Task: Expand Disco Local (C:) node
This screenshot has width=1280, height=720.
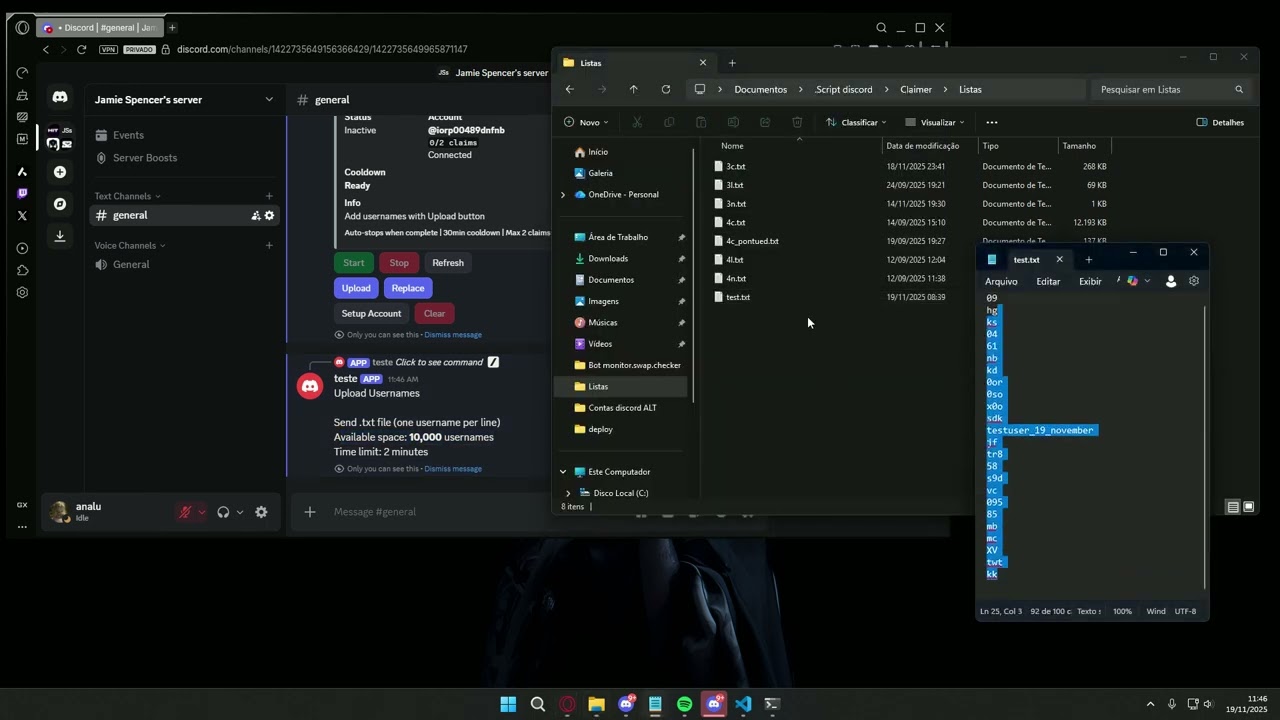Action: tap(568, 493)
